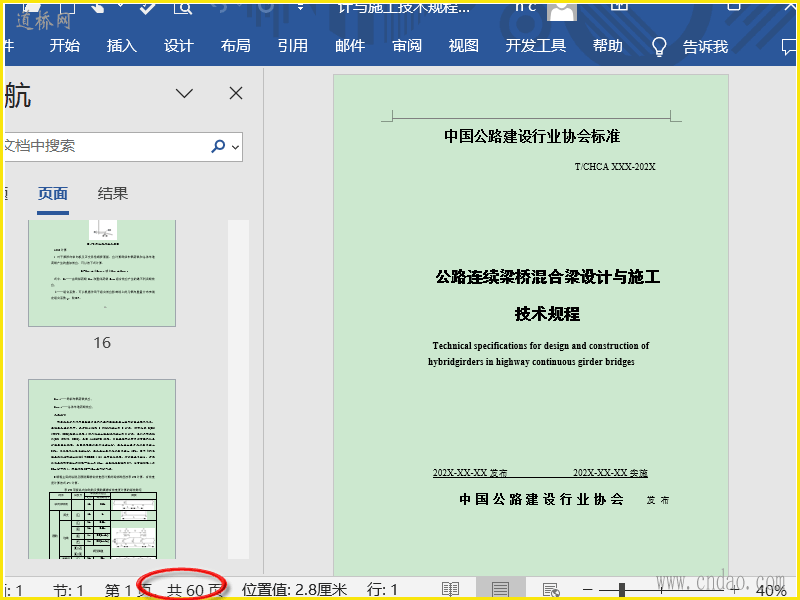Switch to Print Layout view
Screen dimensions: 800x600
click(501, 590)
